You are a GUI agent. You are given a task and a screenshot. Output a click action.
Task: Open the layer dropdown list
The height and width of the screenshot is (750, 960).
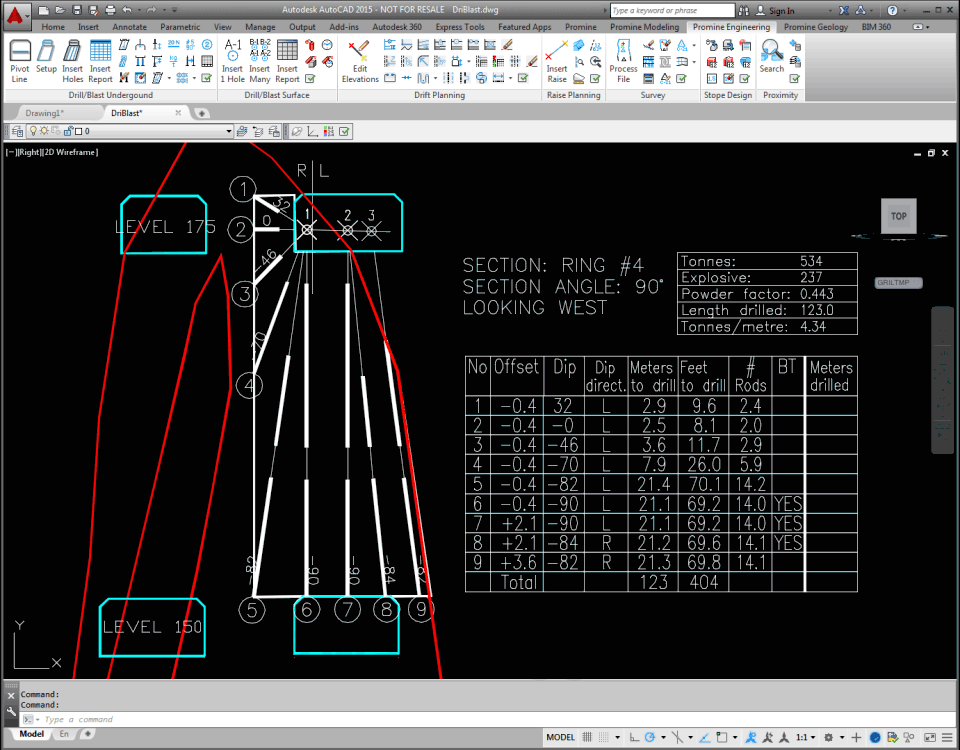[x=228, y=131]
